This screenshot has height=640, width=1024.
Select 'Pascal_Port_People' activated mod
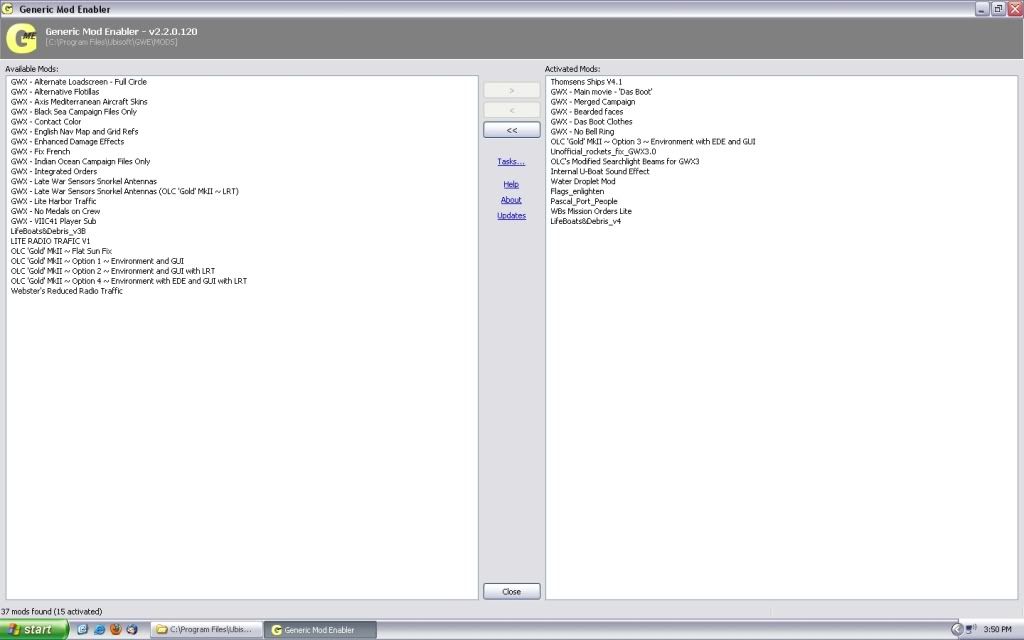(584, 201)
